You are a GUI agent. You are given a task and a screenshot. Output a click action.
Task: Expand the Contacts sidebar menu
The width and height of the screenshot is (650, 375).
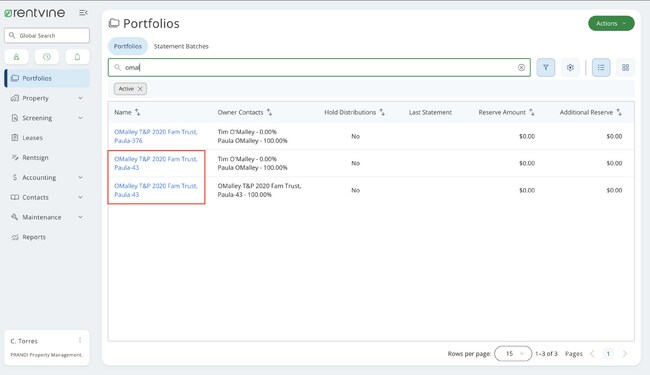pos(47,197)
